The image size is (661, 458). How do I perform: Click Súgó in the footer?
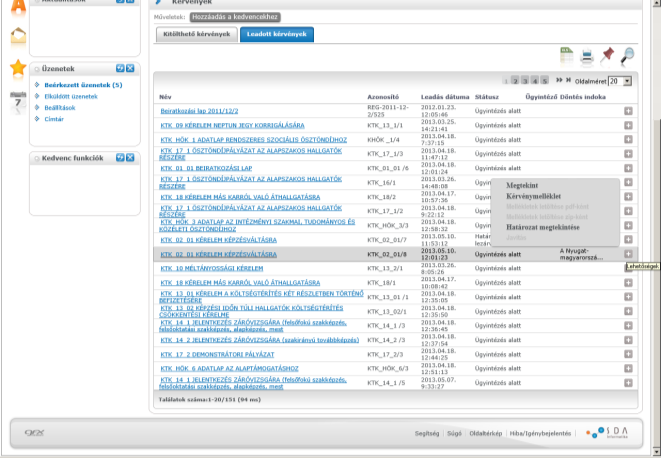[x=454, y=433]
